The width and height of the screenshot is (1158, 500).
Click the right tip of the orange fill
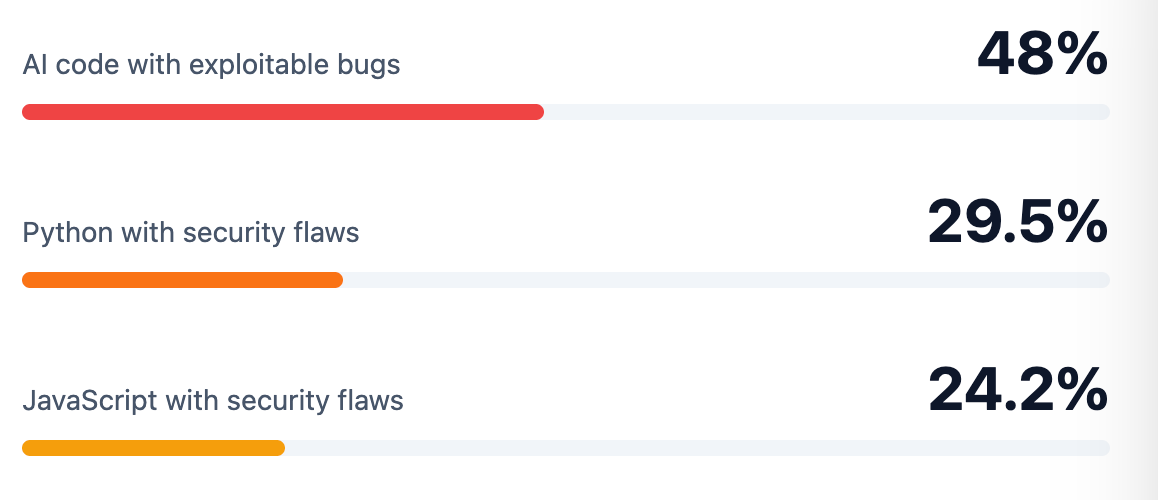(338, 280)
